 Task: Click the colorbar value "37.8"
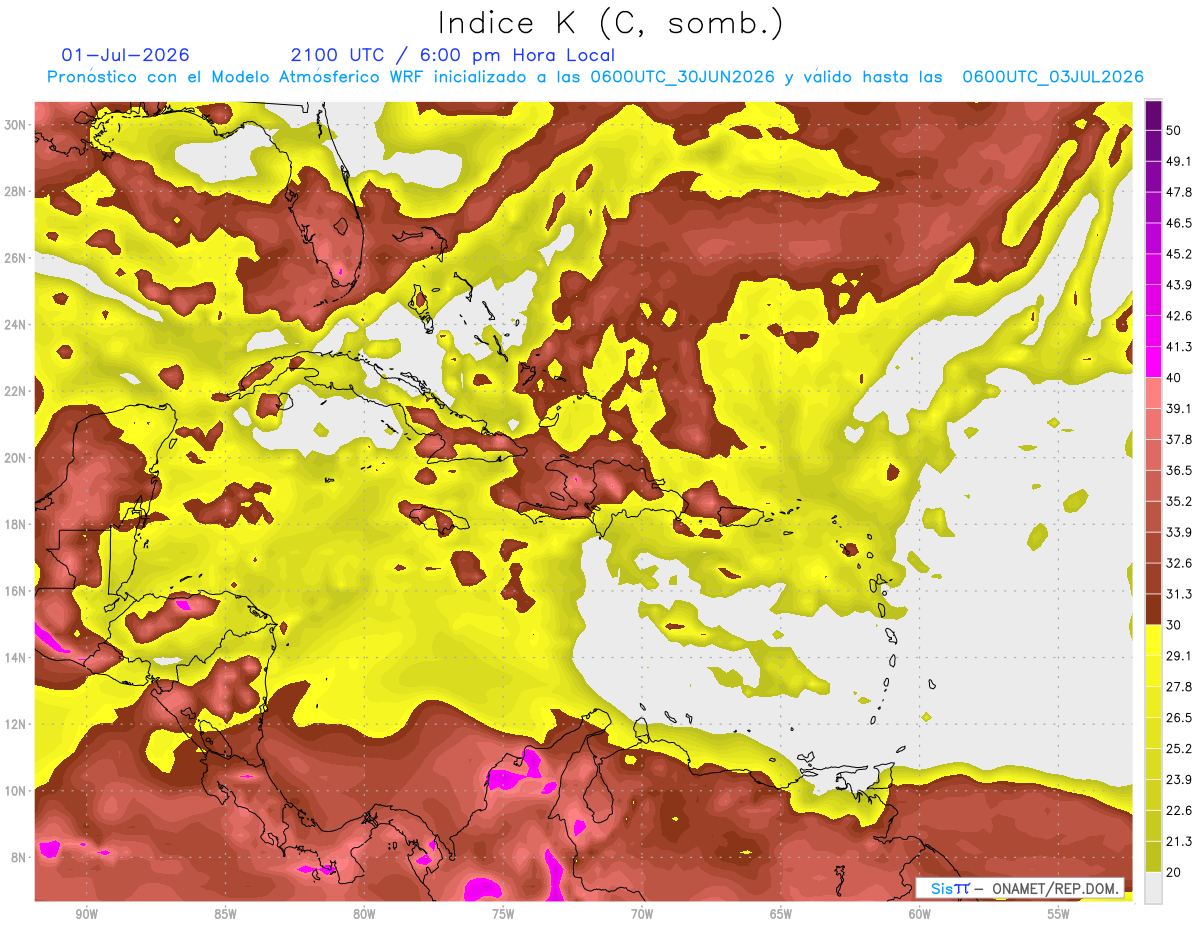click(x=1178, y=439)
